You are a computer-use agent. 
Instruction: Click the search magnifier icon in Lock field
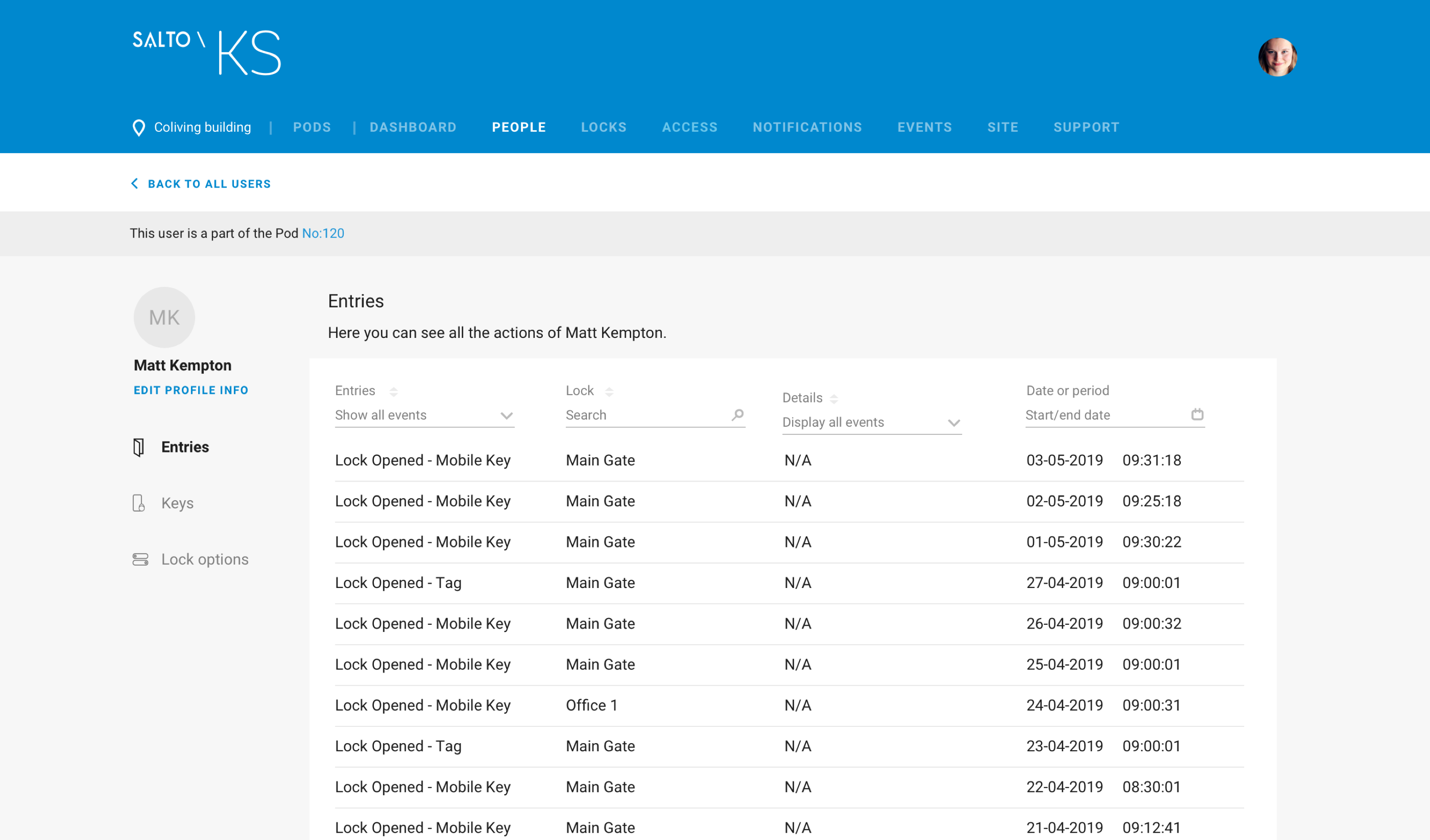[737, 415]
